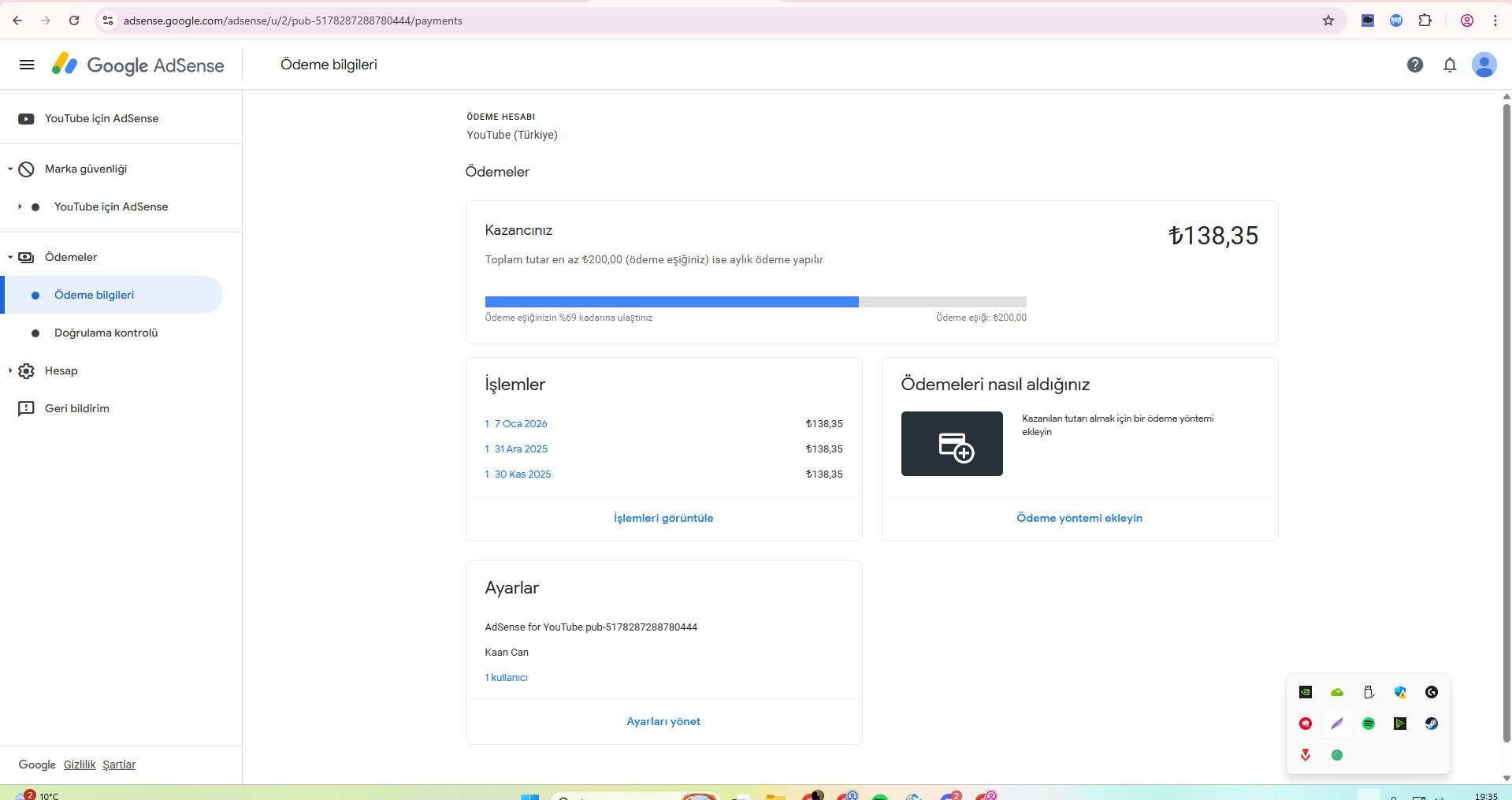Open the Chrome extensions puzzle icon
Screen dimensions: 1512x800
click(x=1425, y=20)
